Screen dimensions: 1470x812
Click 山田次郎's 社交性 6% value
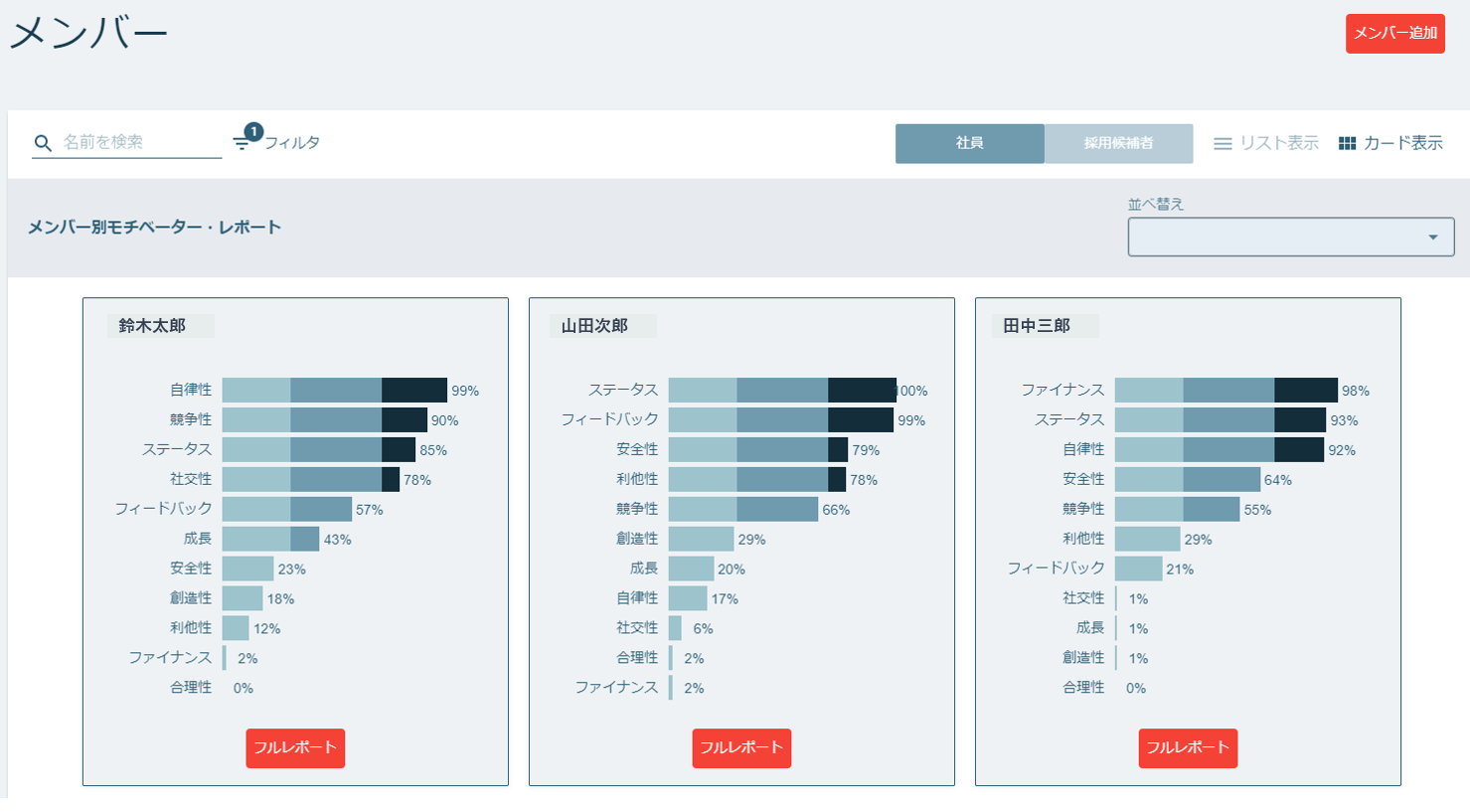[x=703, y=628]
